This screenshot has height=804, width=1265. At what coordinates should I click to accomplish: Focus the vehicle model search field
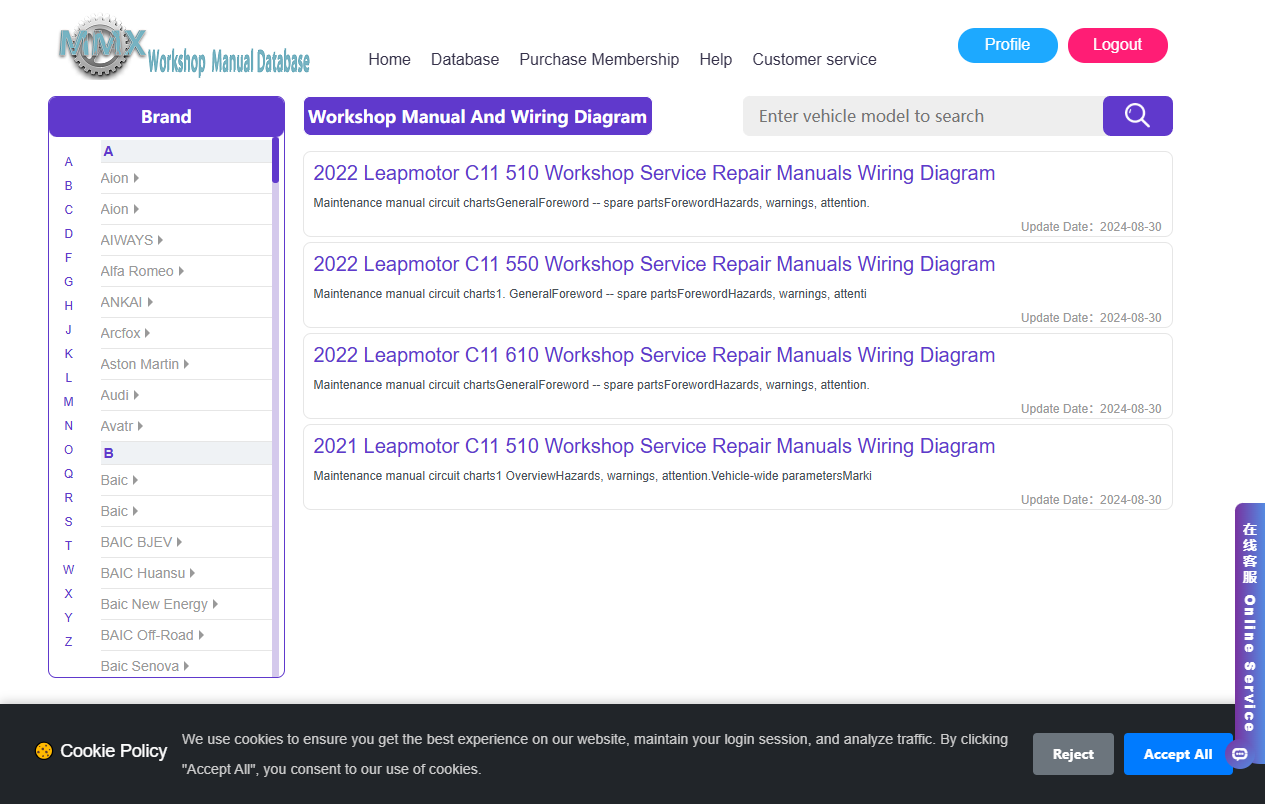pos(923,116)
